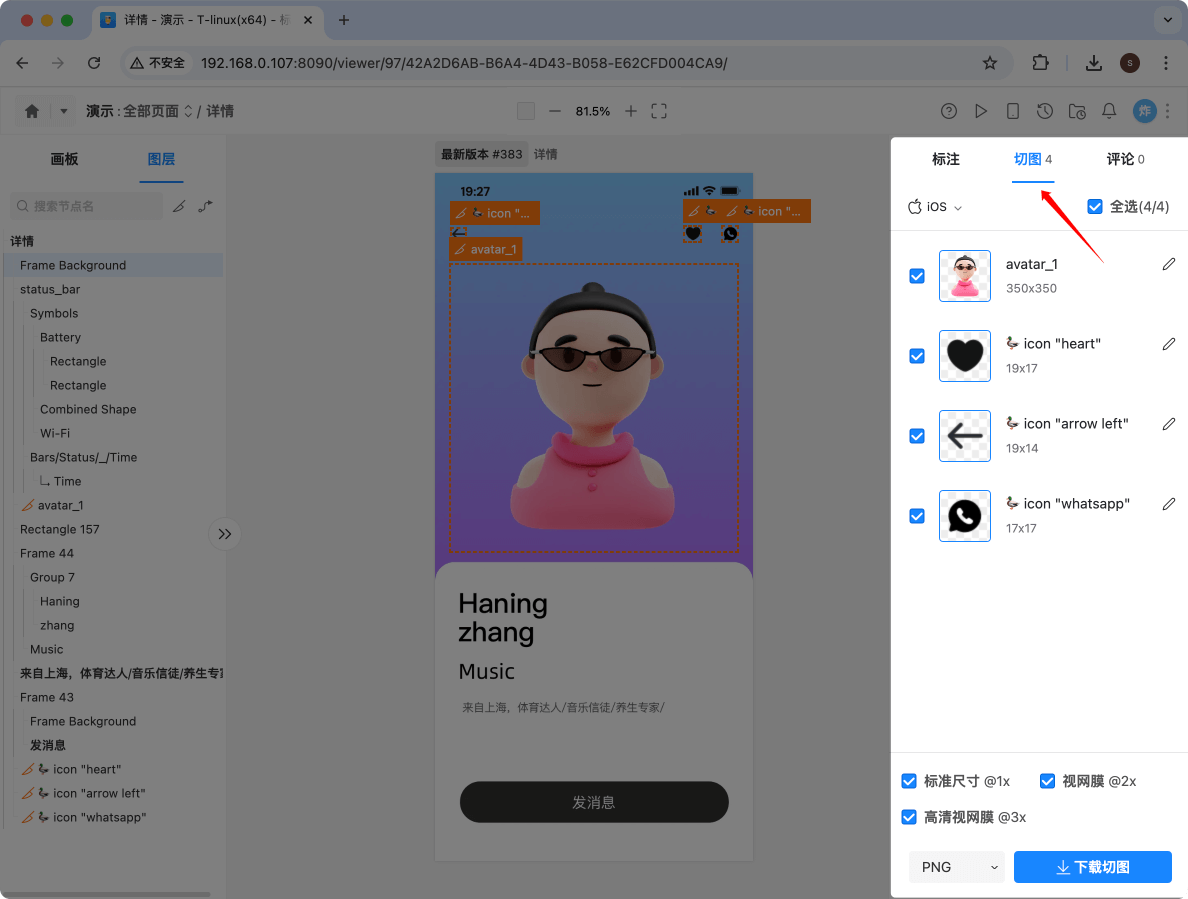Click the 81.5% zoom level control
1188x899 pixels.
pyautogui.click(x=593, y=111)
